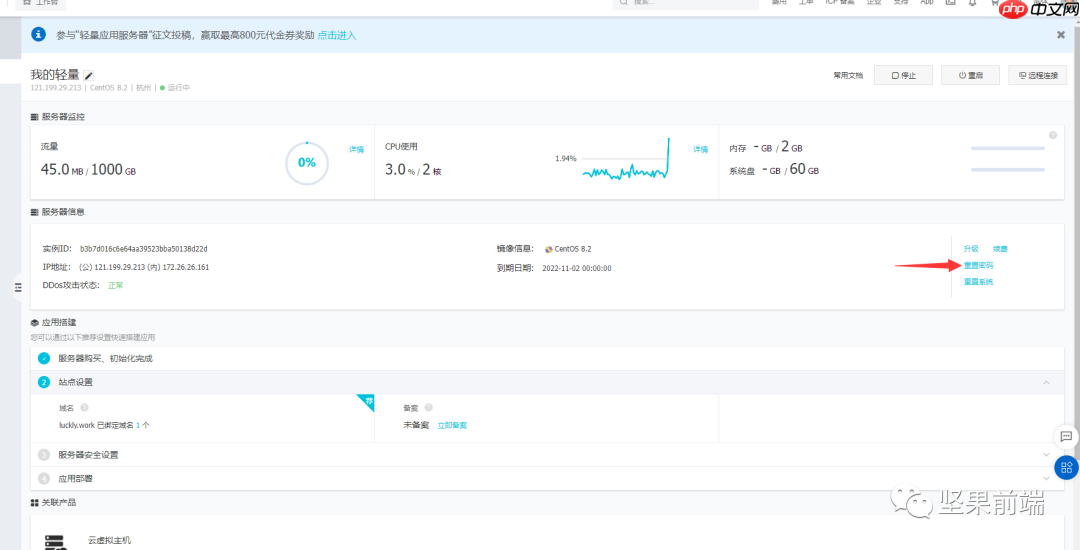Screen dimensions: 1080x550
Task: Click the 0% traffic usage ring
Action: click(x=307, y=163)
